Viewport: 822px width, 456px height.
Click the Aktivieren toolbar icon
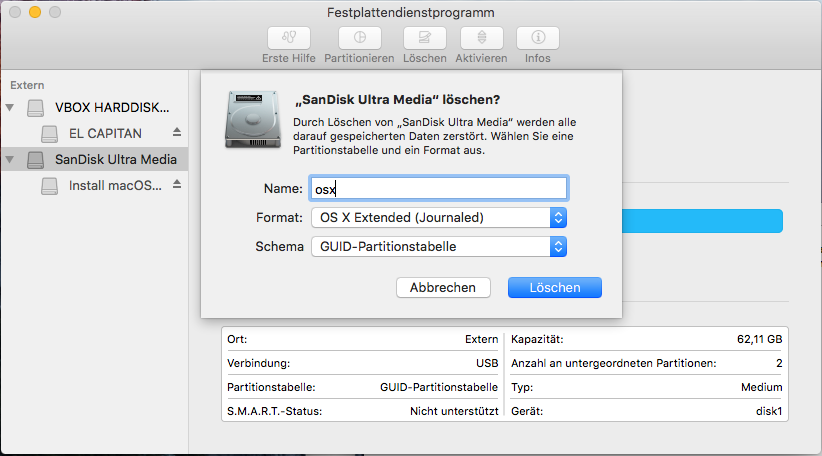point(482,38)
